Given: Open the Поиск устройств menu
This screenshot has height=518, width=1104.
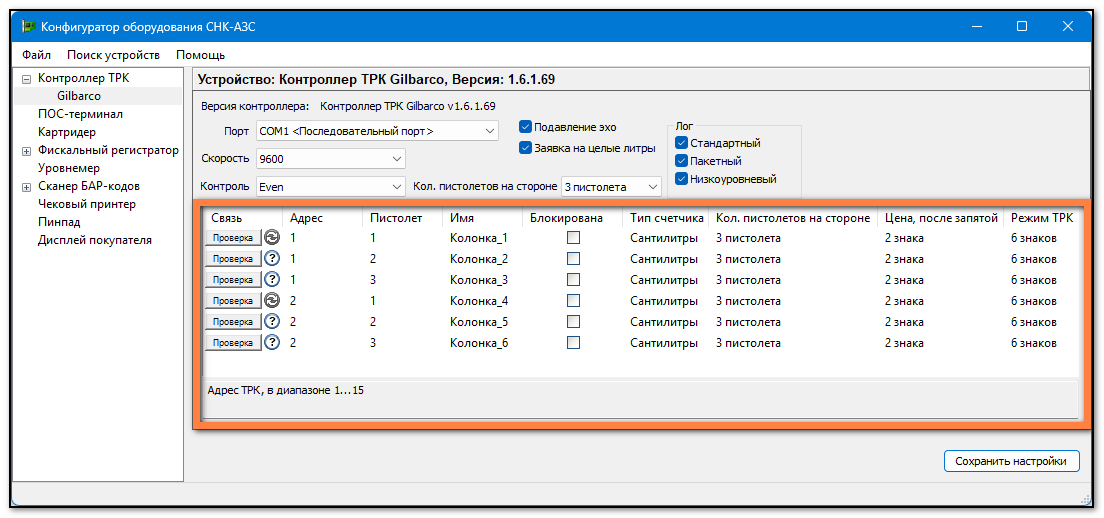Looking at the screenshot, I should click(113, 55).
